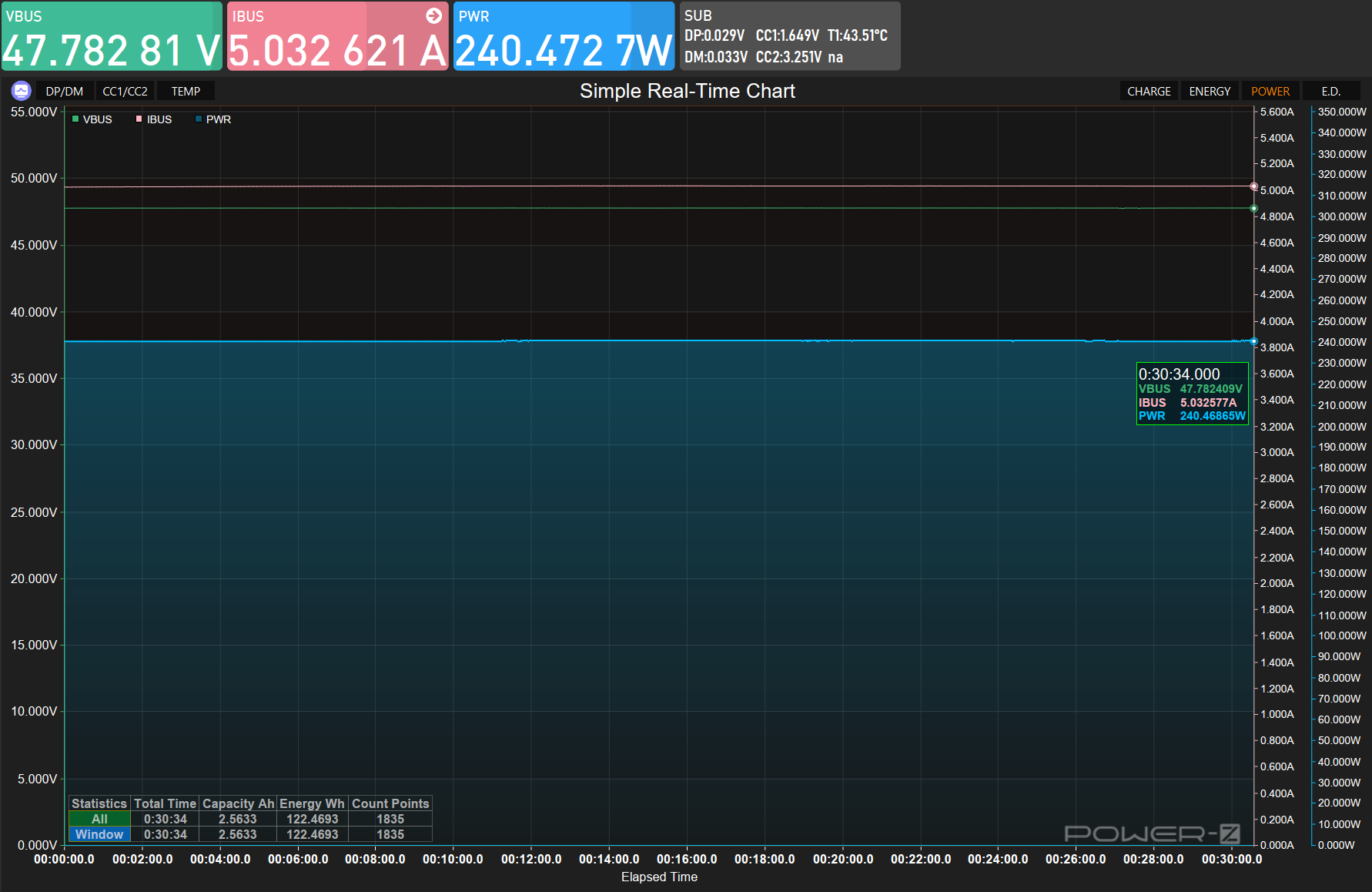This screenshot has width=1372, height=892.
Task: Click the CC1:1.649V reading
Action: [x=788, y=35]
